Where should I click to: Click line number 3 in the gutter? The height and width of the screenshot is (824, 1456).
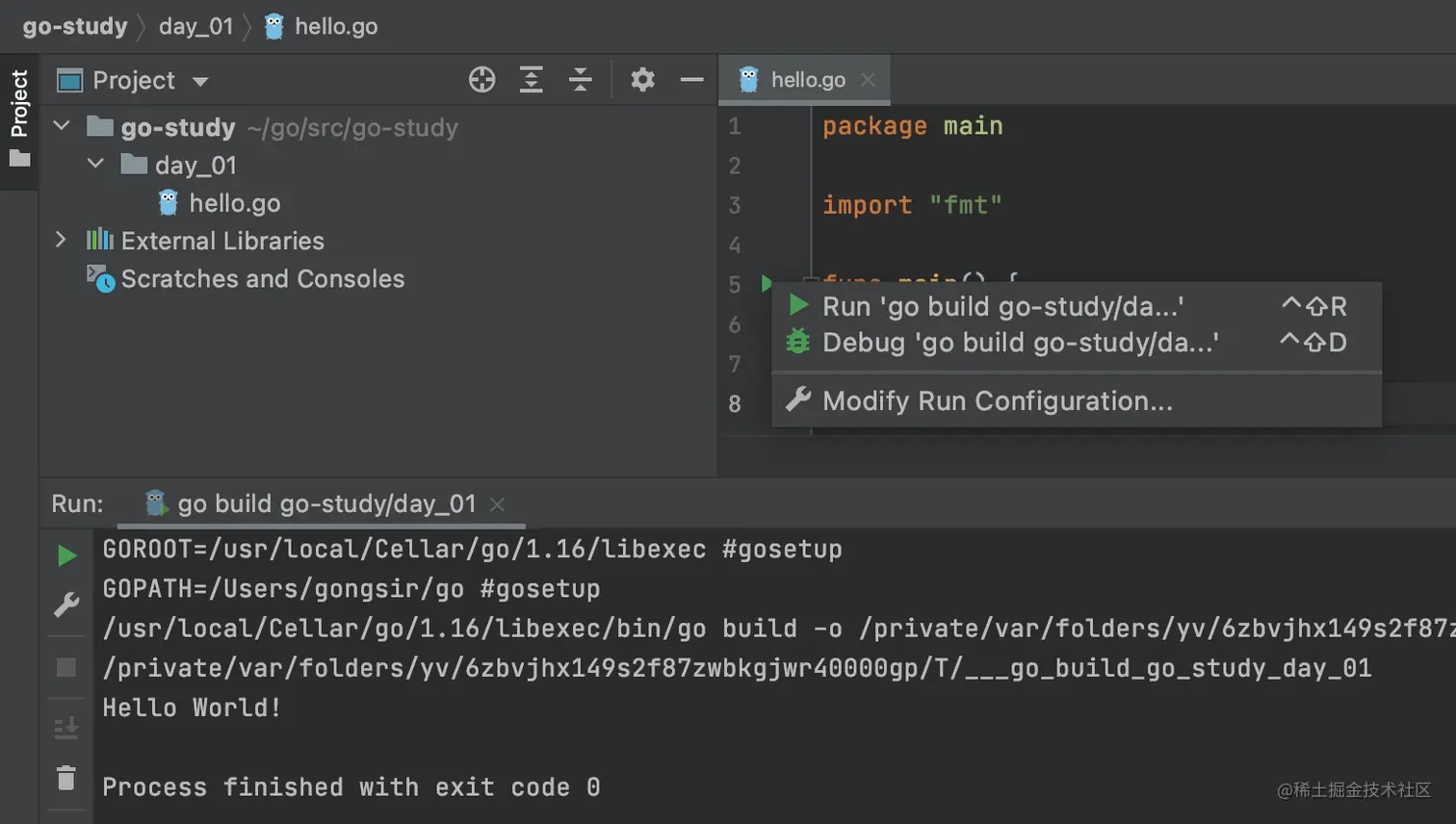click(735, 205)
